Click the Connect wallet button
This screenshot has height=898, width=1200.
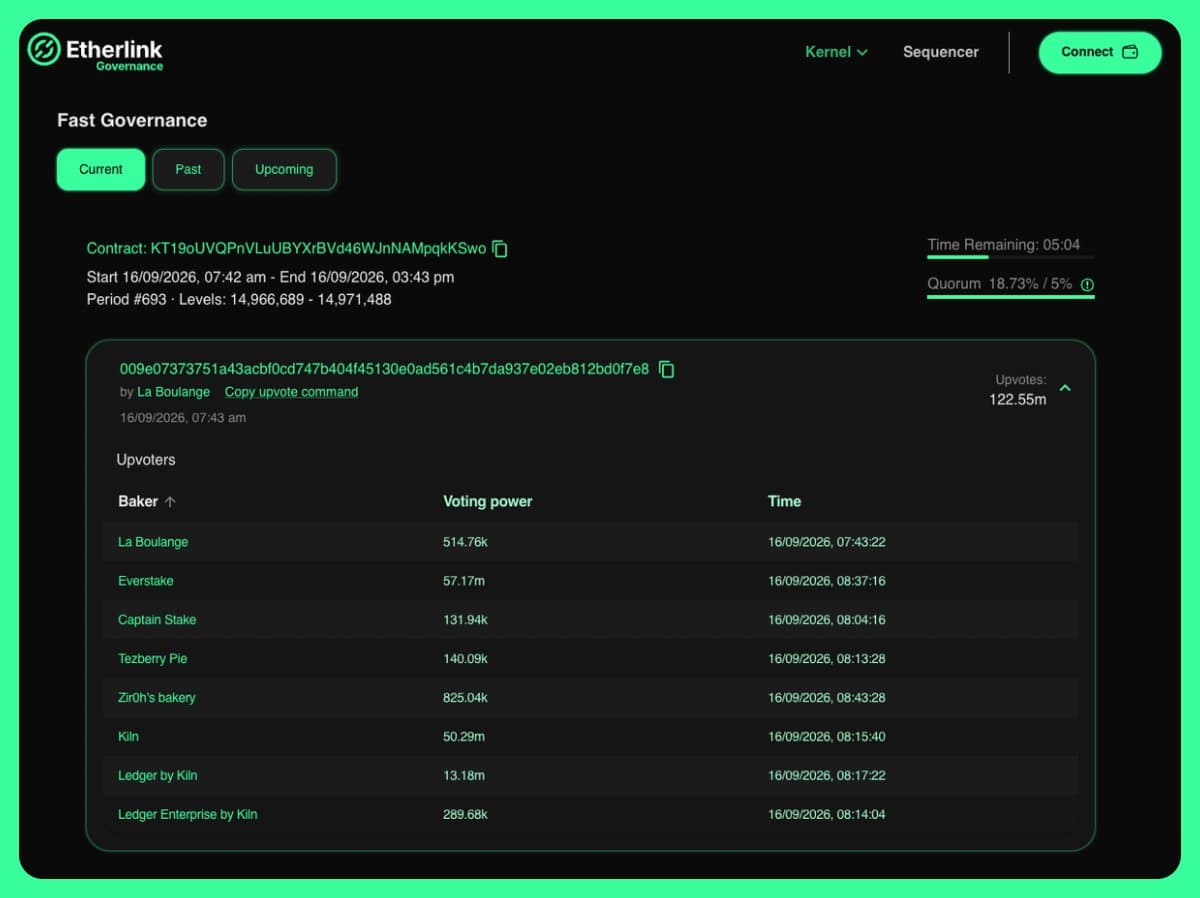(x=1100, y=52)
